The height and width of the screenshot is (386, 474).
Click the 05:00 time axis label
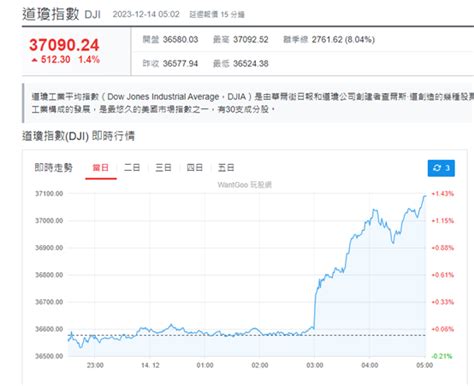tap(425, 365)
